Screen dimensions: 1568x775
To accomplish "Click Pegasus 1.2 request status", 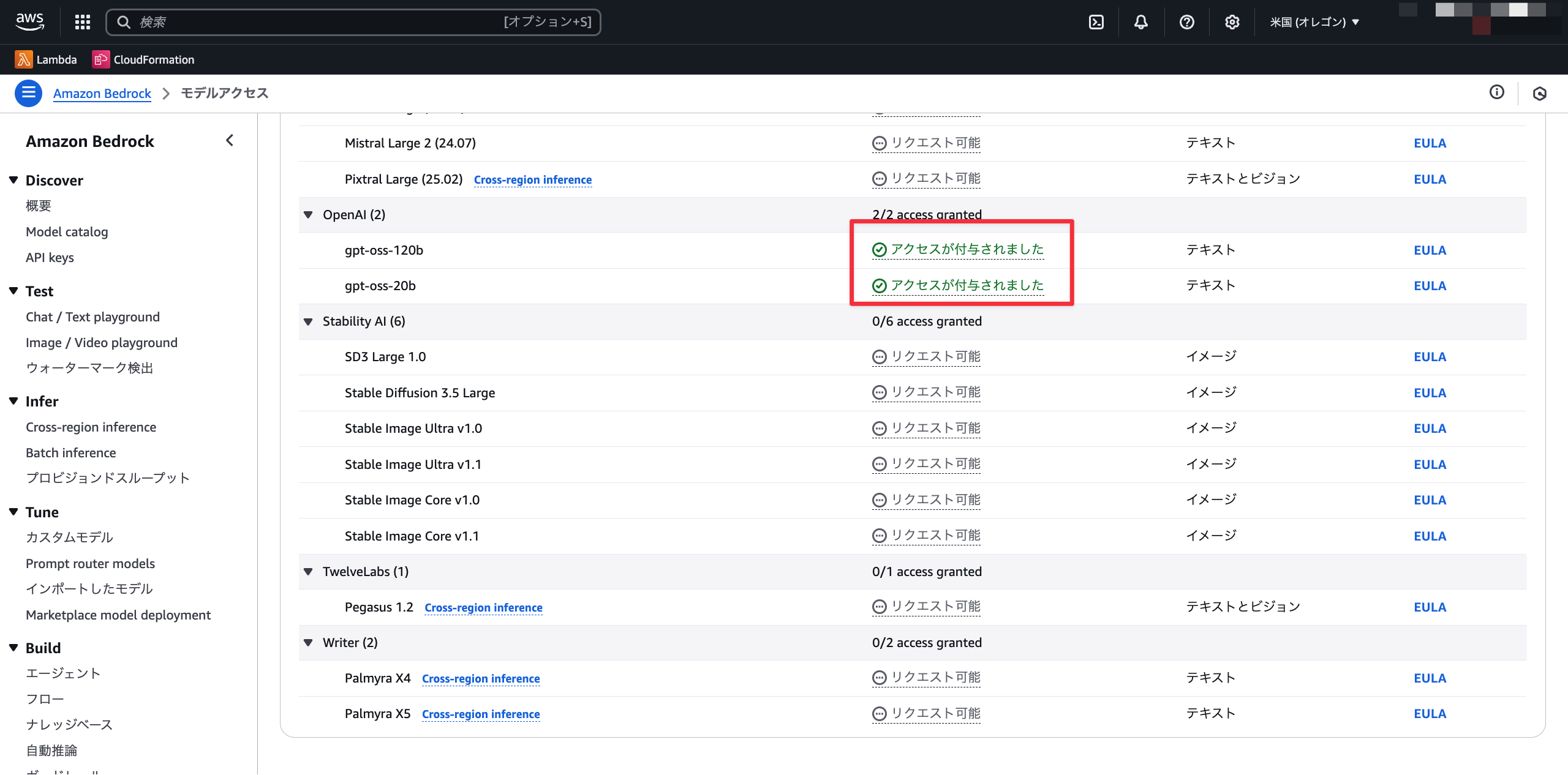I will pos(926,607).
